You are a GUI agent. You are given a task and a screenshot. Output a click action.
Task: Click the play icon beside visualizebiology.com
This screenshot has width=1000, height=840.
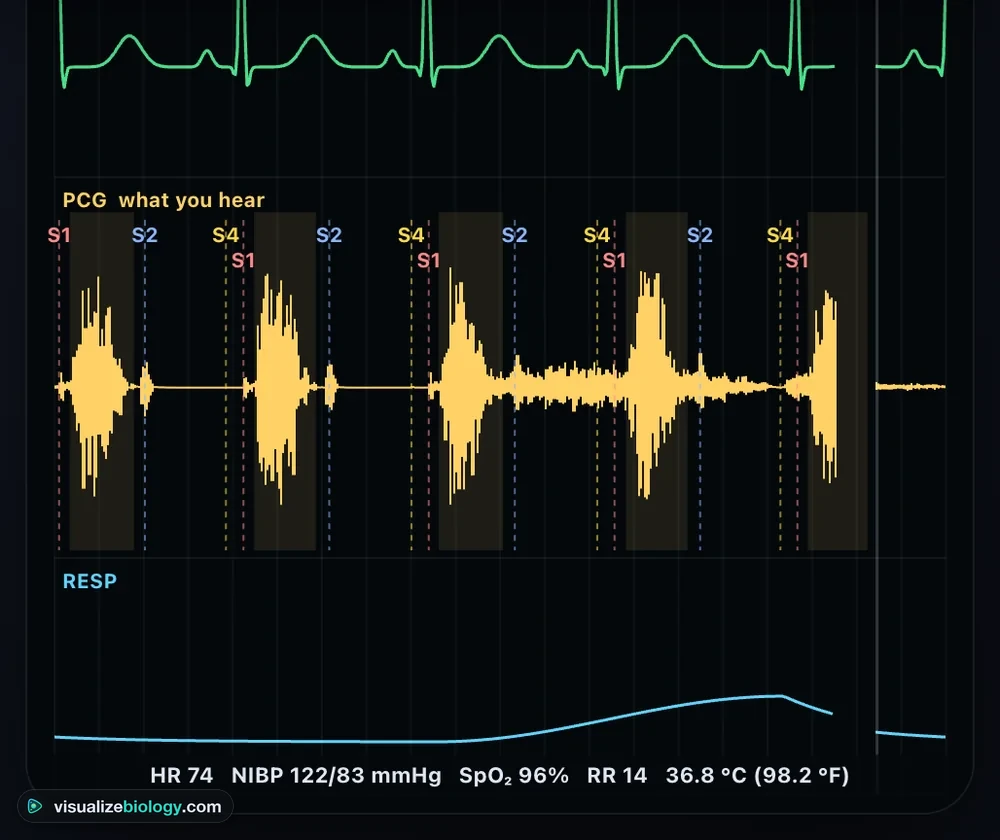coord(34,806)
